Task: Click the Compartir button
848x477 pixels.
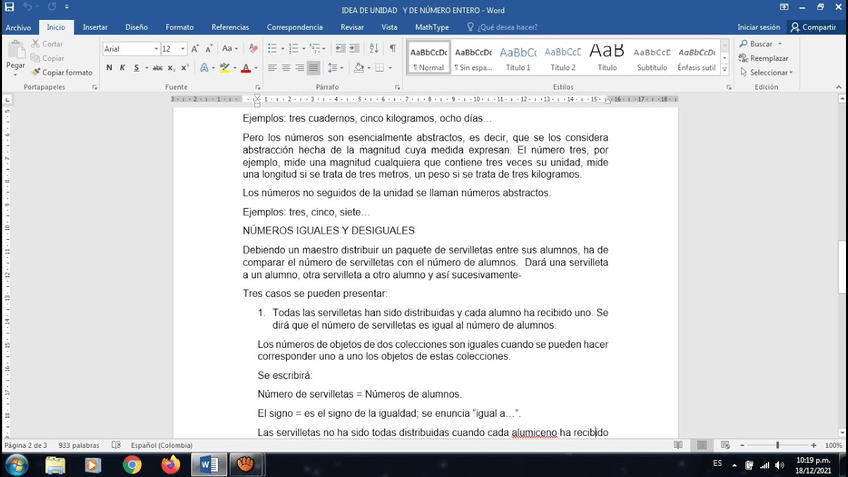Action: click(813, 27)
